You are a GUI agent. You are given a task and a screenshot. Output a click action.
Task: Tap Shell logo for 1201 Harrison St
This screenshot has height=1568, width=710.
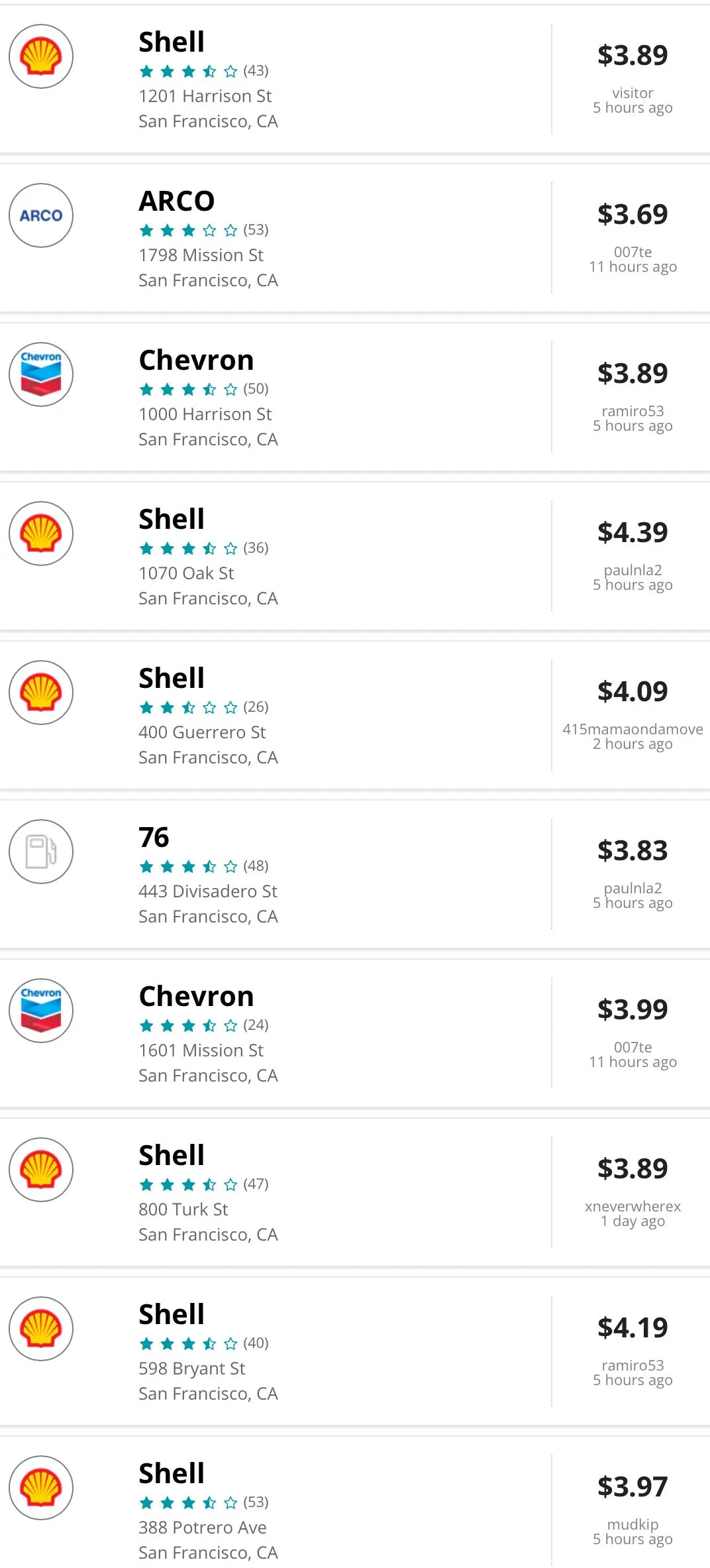coord(41,56)
